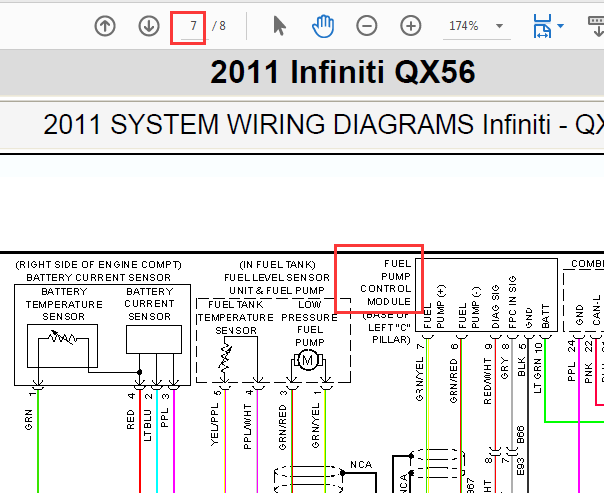Click 'GRN' wire label on left

tap(29, 419)
